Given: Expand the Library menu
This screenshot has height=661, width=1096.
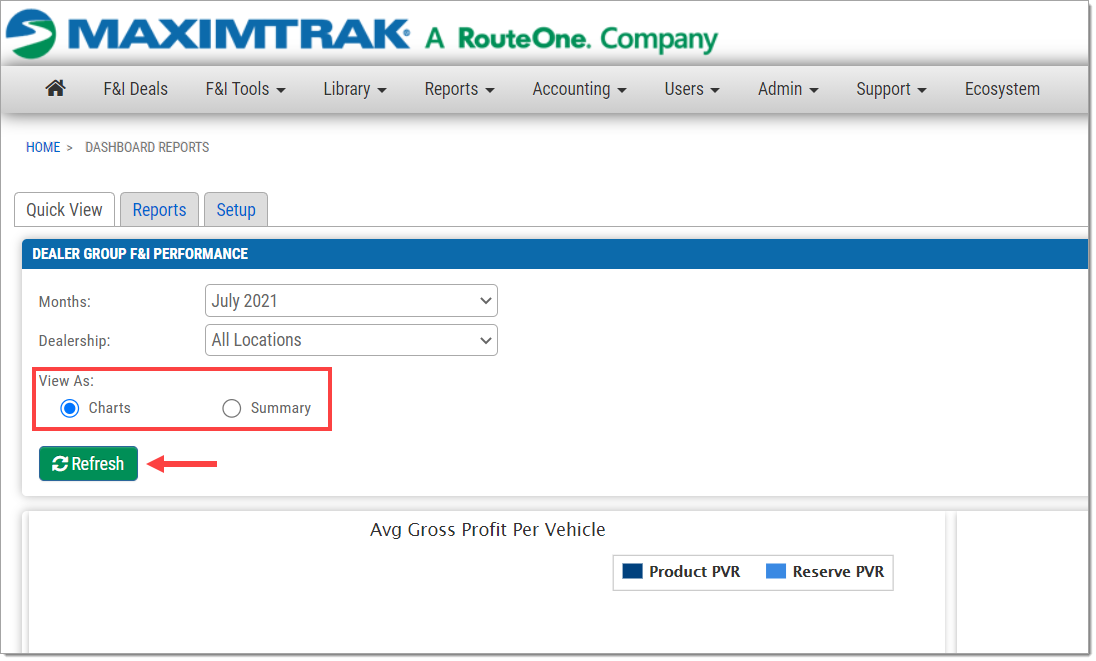Looking at the screenshot, I should [354, 89].
